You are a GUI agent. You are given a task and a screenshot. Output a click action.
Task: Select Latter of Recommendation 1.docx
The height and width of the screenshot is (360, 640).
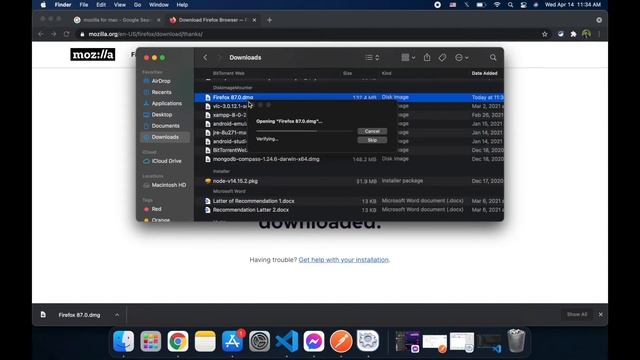(x=253, y=201)
